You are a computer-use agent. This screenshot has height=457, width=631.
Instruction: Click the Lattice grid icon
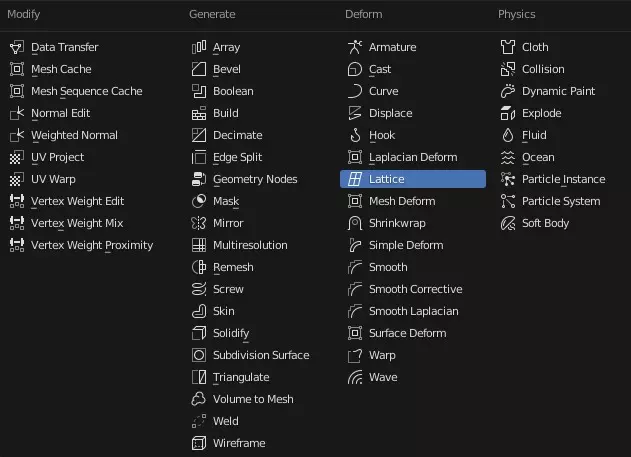[x=355, y=179]
